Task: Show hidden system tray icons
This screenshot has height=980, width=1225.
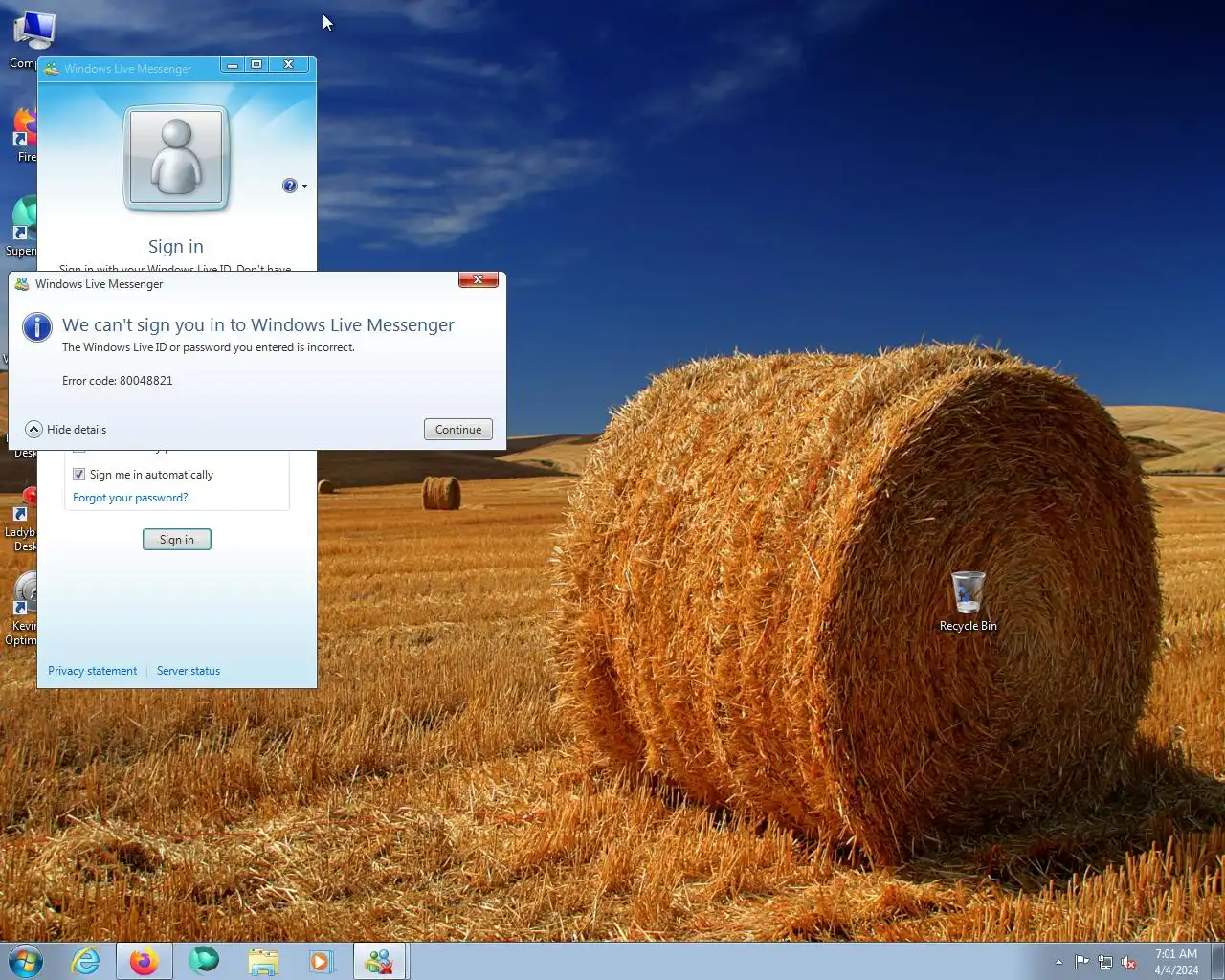Action: click(x=1058, y=962)
